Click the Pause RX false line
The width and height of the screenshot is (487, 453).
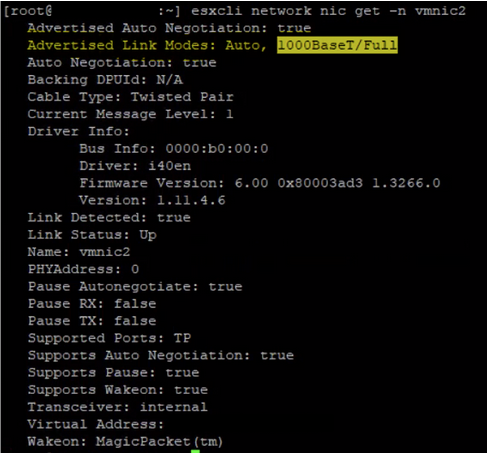[92, 304]
